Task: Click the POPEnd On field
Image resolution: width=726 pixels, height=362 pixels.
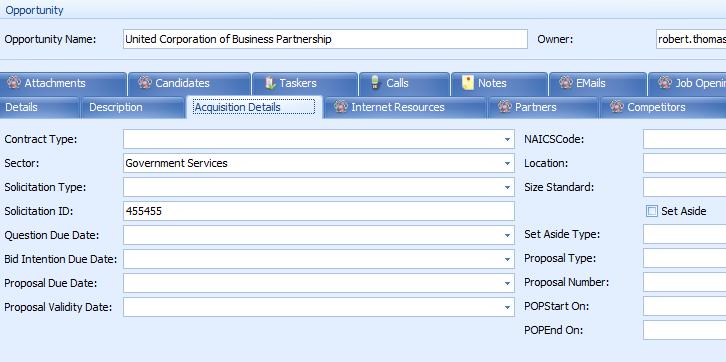Action: tap(684, 331)
